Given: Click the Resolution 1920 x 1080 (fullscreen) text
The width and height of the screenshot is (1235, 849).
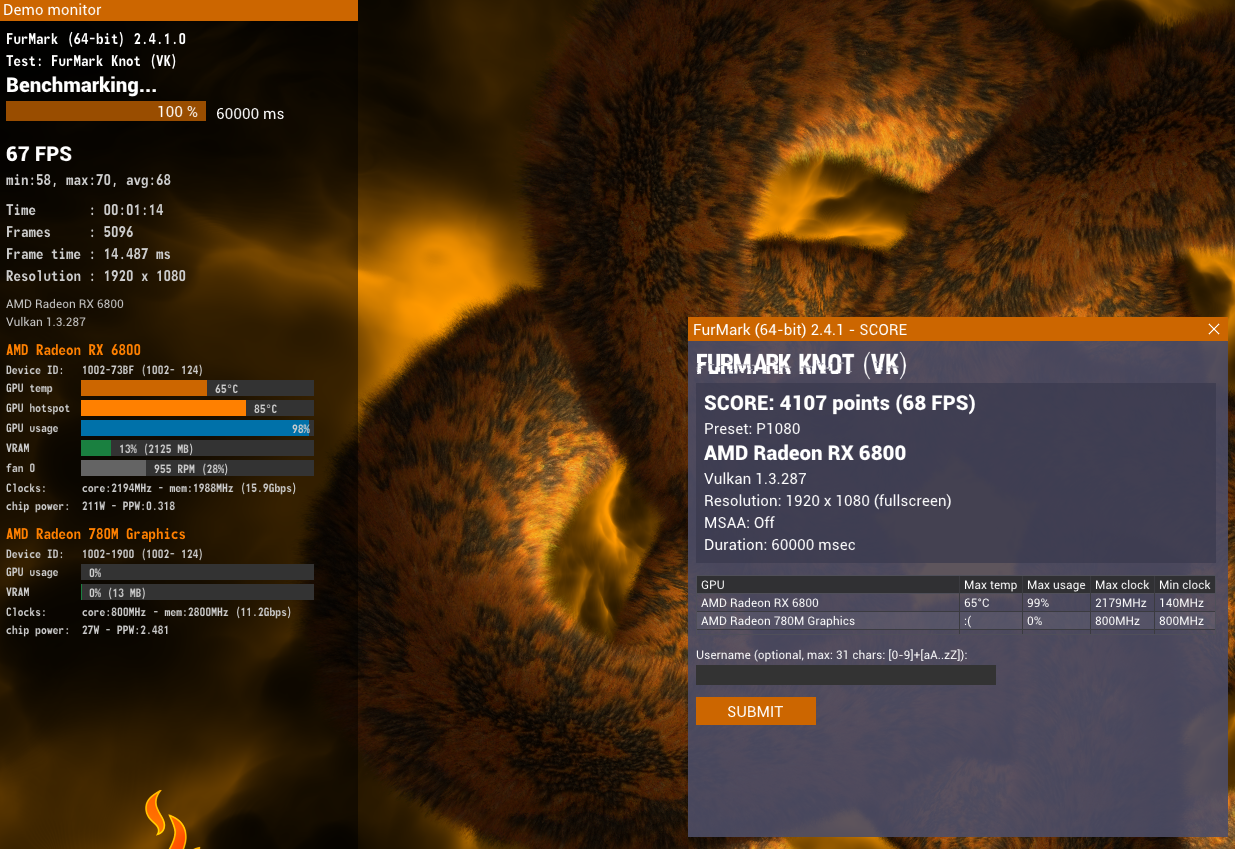Looking at the screenshot, I should click(x=828, y=501).
